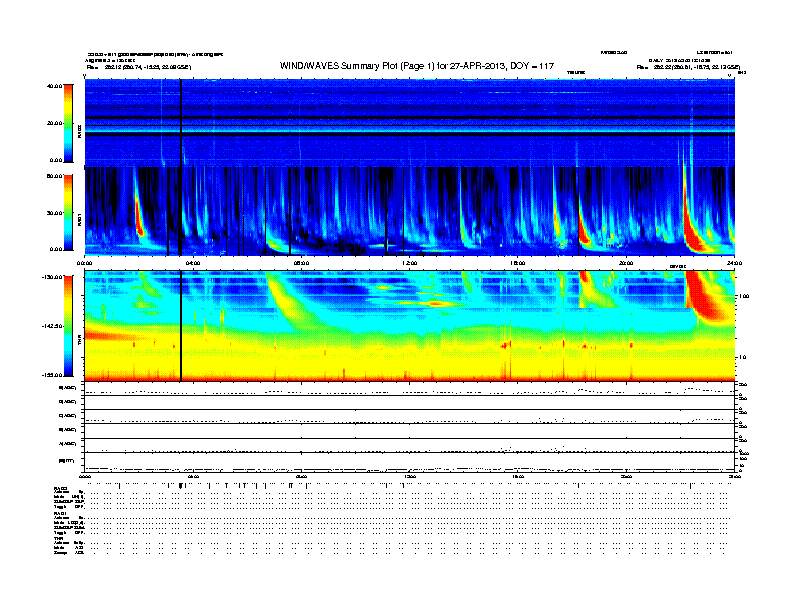Click the RAD2 panel color scale bar
The width and height of the screenshot is (792, 612).
pyautogui.click(x=68, y=123)
